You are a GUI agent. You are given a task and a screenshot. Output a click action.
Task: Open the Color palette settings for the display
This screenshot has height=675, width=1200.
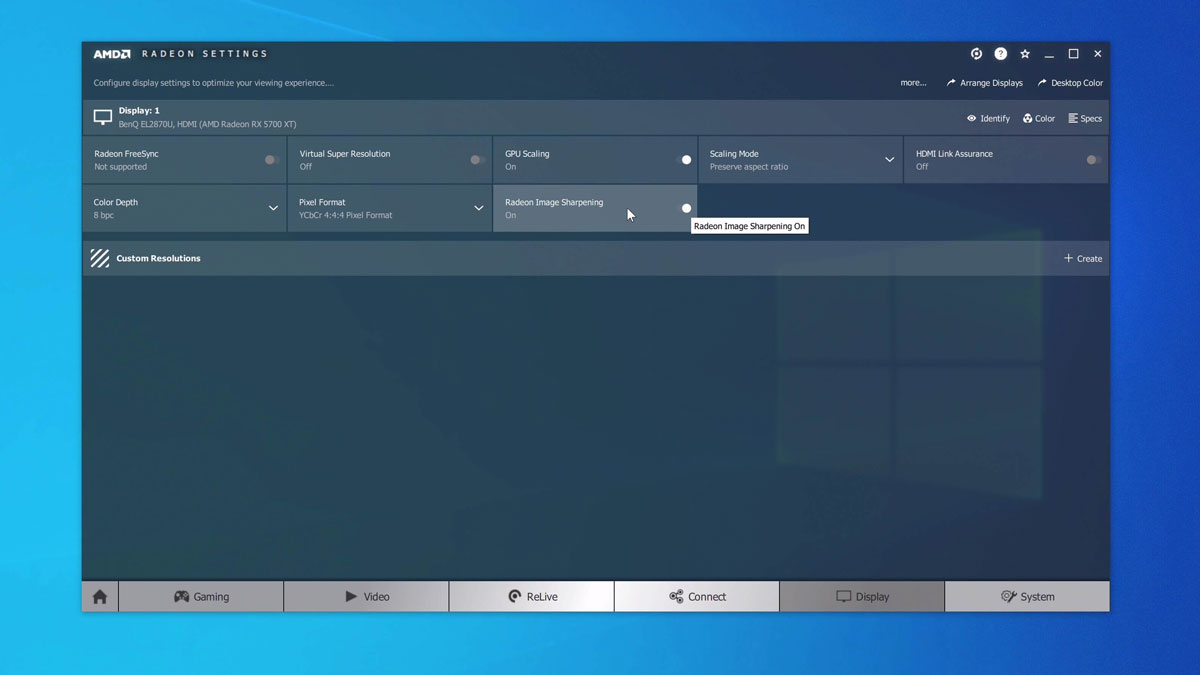pos(1038,118)
